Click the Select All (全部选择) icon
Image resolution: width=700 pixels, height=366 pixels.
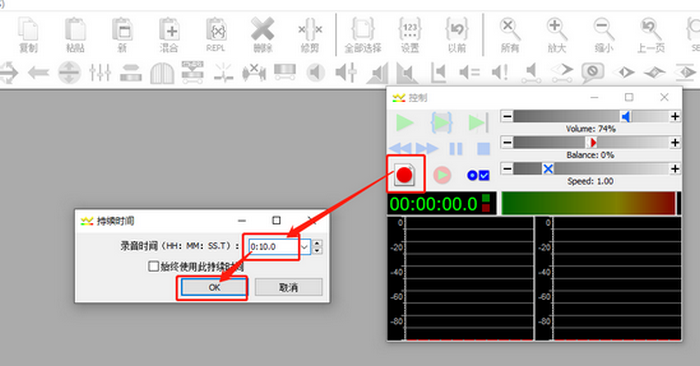[362, 35]
